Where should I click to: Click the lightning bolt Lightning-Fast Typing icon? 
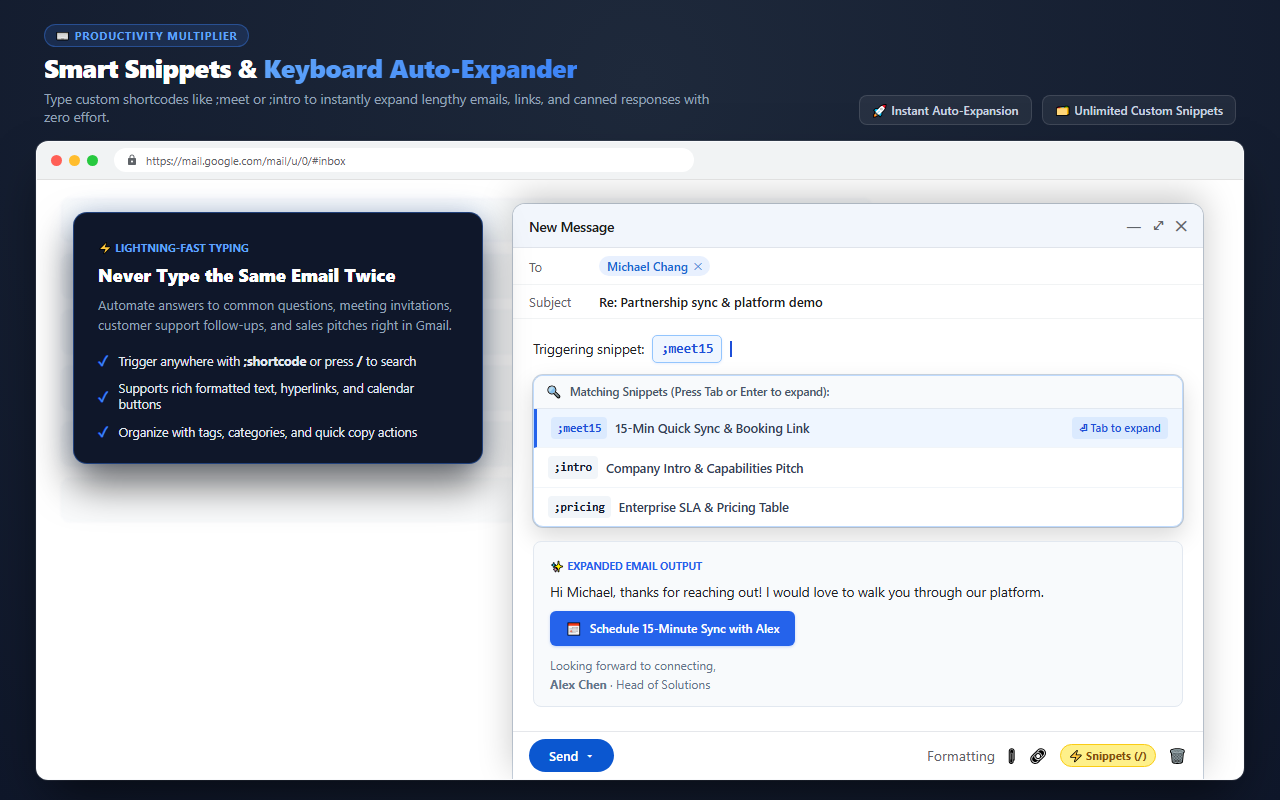tap(105, 248)
